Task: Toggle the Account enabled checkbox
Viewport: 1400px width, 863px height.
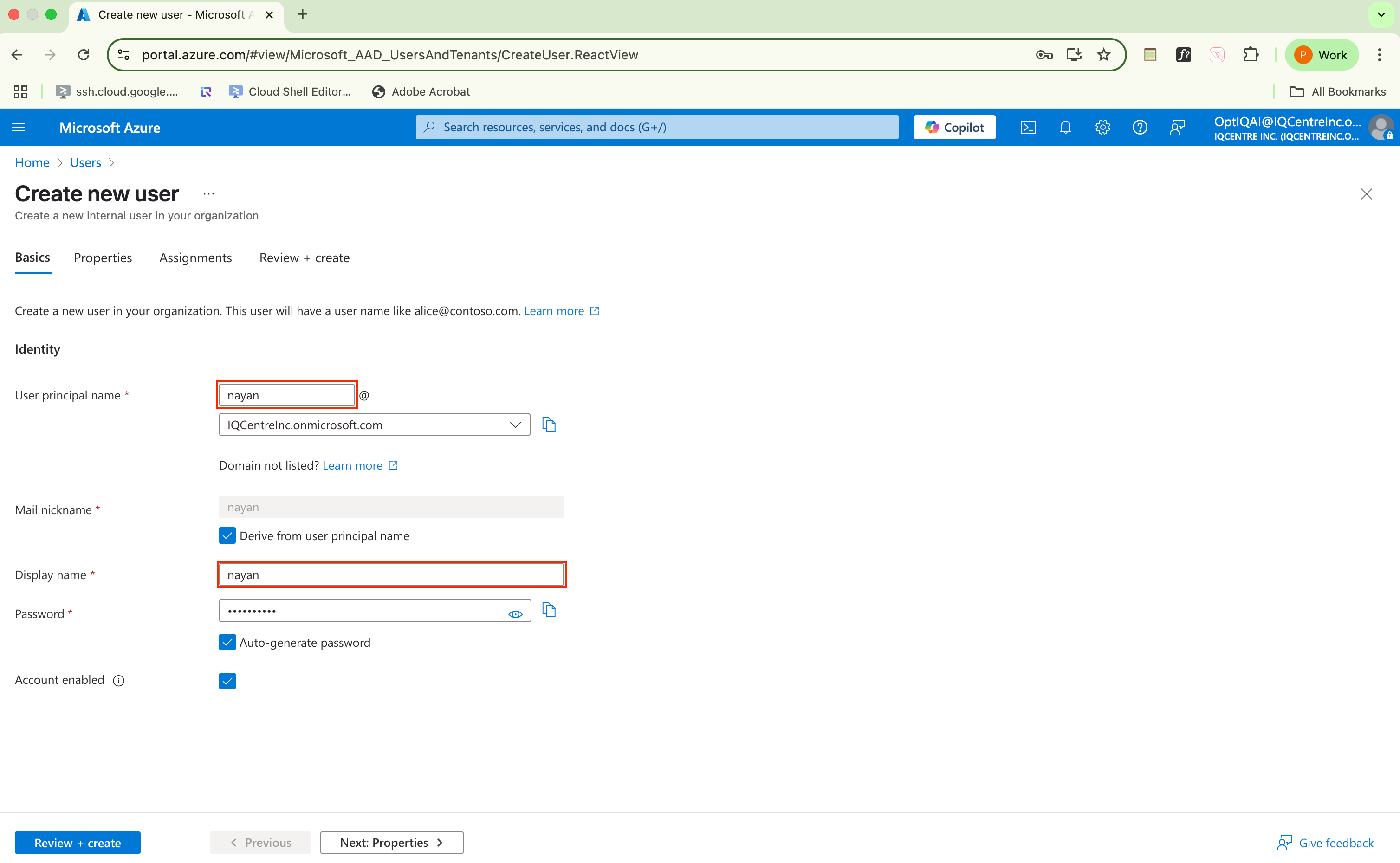Action: 227,681
